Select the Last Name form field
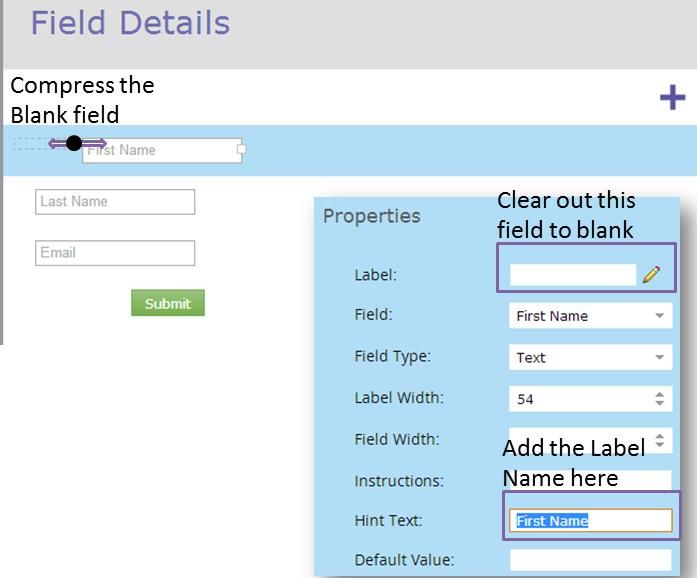 tap(115, 202)
